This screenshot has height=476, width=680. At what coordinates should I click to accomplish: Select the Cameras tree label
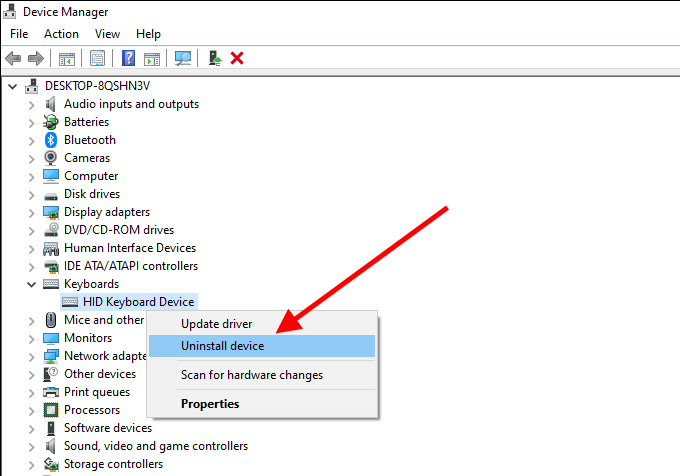87,158
